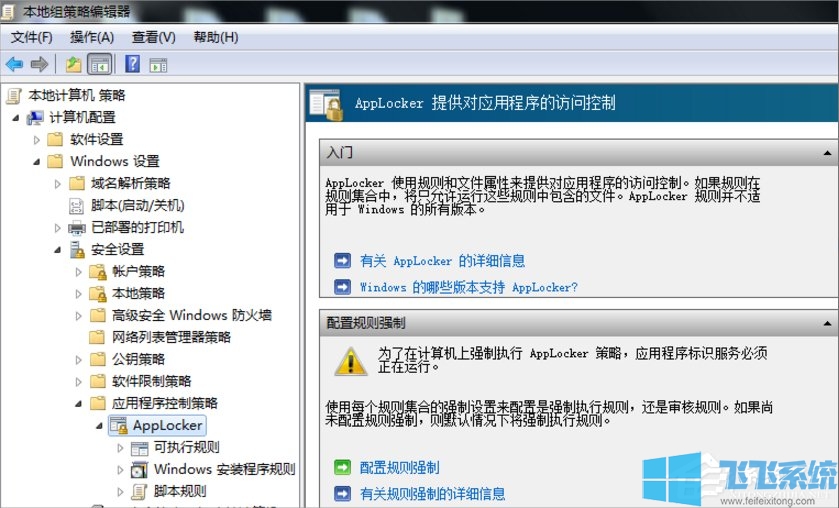Click the Windows 安装程序规则 installer icon

(x=139, y=469)
